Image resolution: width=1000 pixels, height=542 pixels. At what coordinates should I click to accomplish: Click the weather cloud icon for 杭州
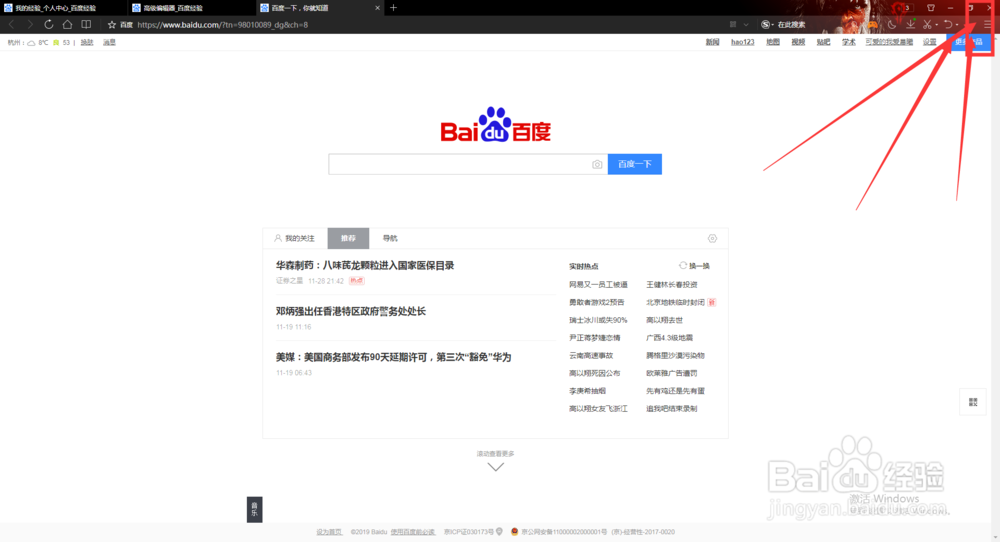(31, 43)
